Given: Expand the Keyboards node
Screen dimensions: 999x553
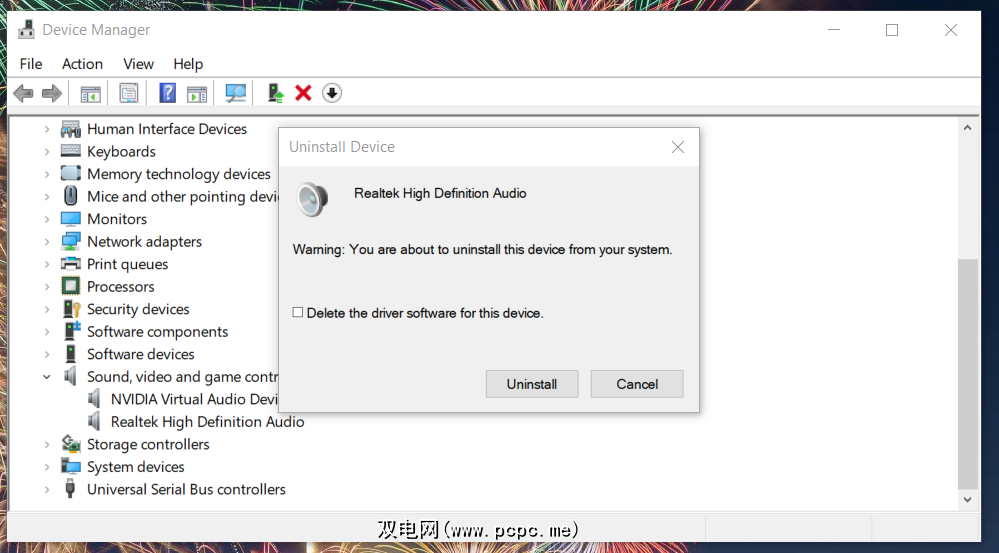Looking at the screenshot, I should click(47, 151).
